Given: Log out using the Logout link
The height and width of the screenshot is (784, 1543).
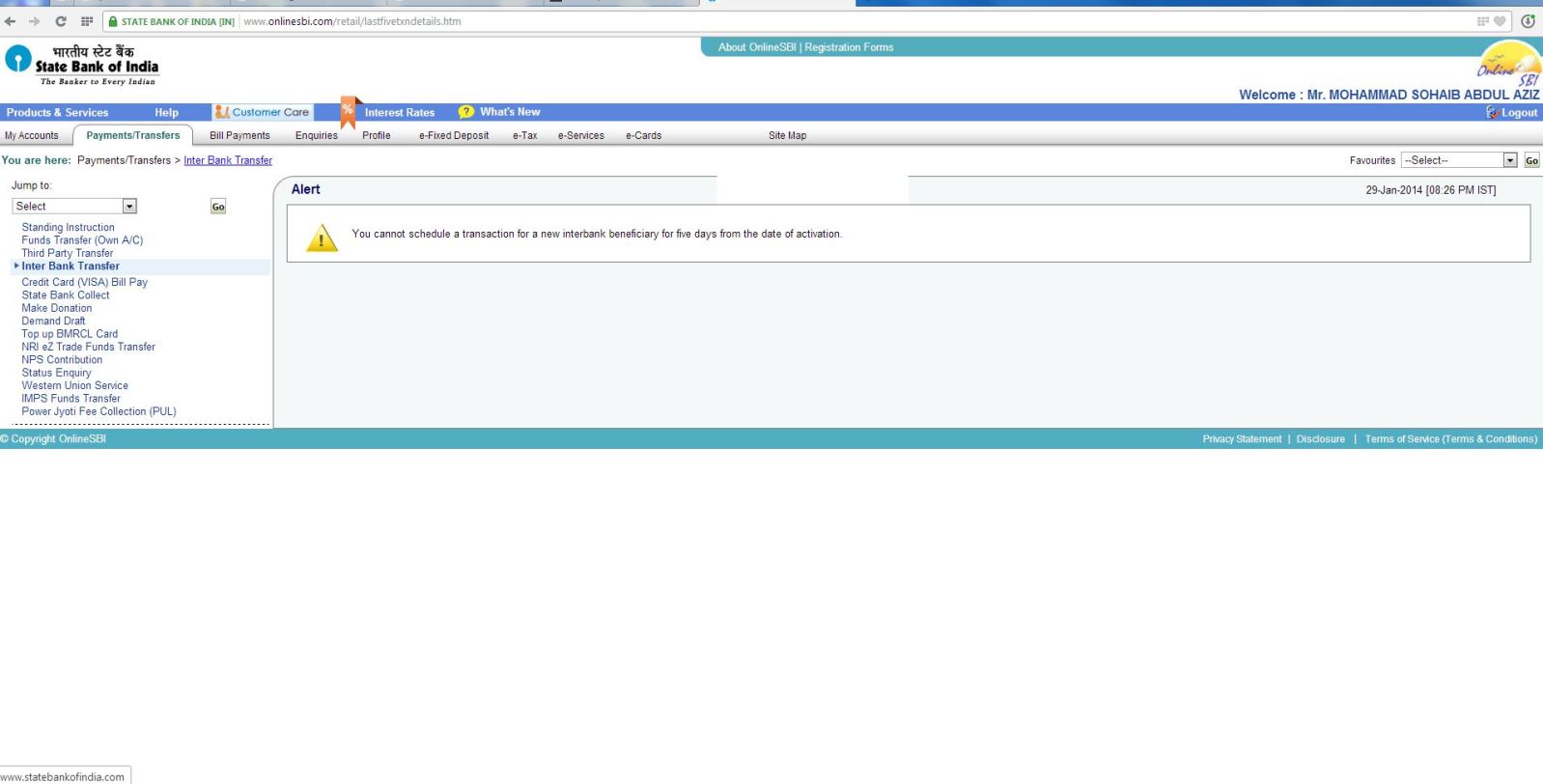Looking at the screenshot, I should coord(1520,113).
